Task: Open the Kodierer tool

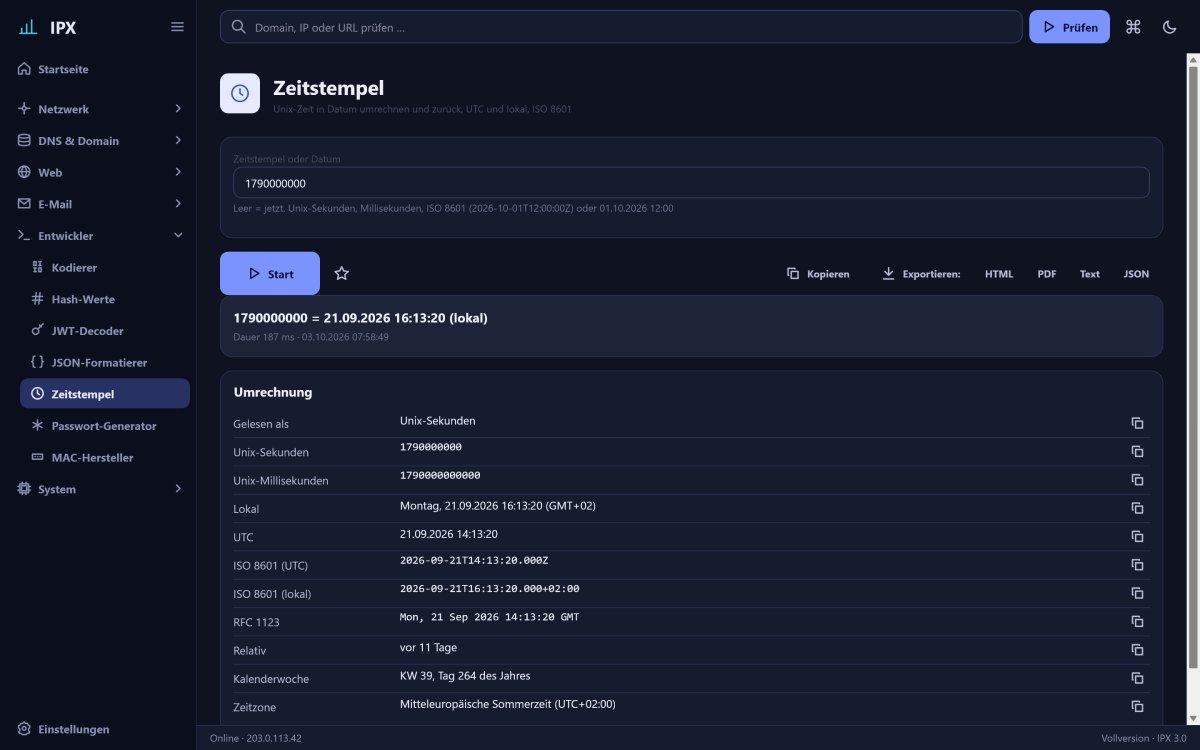Action: coord(105,268)
